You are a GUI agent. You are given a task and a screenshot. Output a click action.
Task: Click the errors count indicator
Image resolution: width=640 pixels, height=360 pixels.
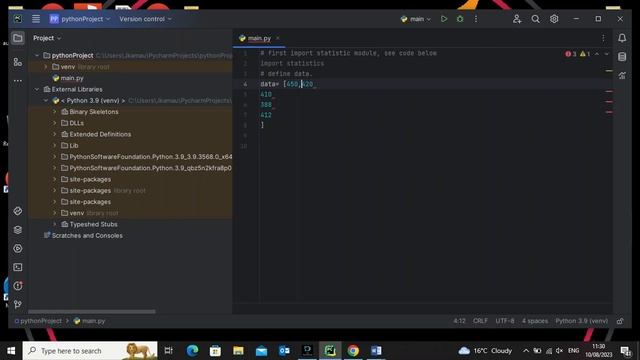point(571,54)
